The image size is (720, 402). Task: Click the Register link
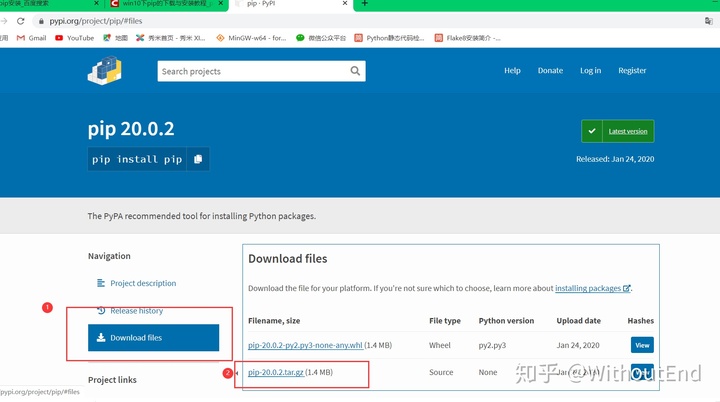(632, 70)
